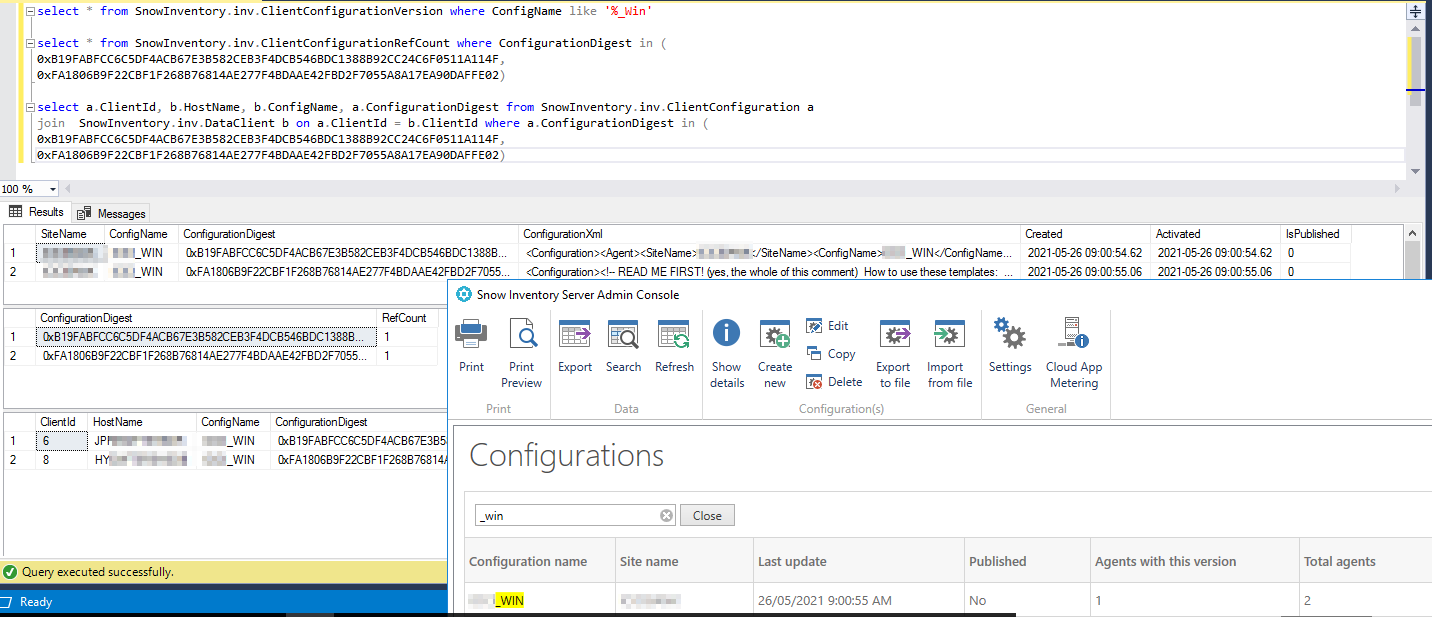
Task: Click Activated value 2021-05-26 09:00:55.06
Action: point(1217,272)
